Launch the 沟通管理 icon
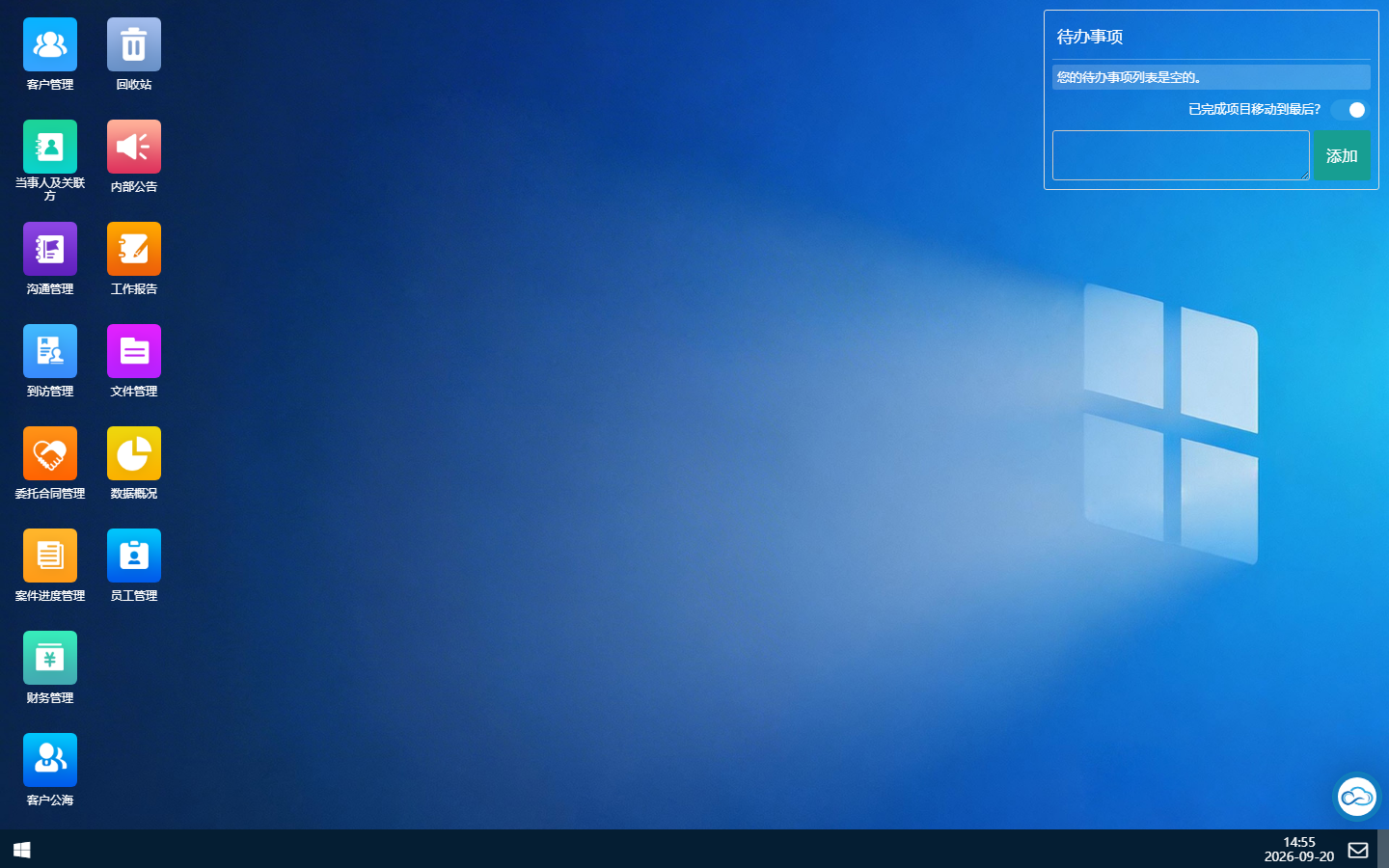This screenshot has height=868, width=1389. [x=50, y=249]
